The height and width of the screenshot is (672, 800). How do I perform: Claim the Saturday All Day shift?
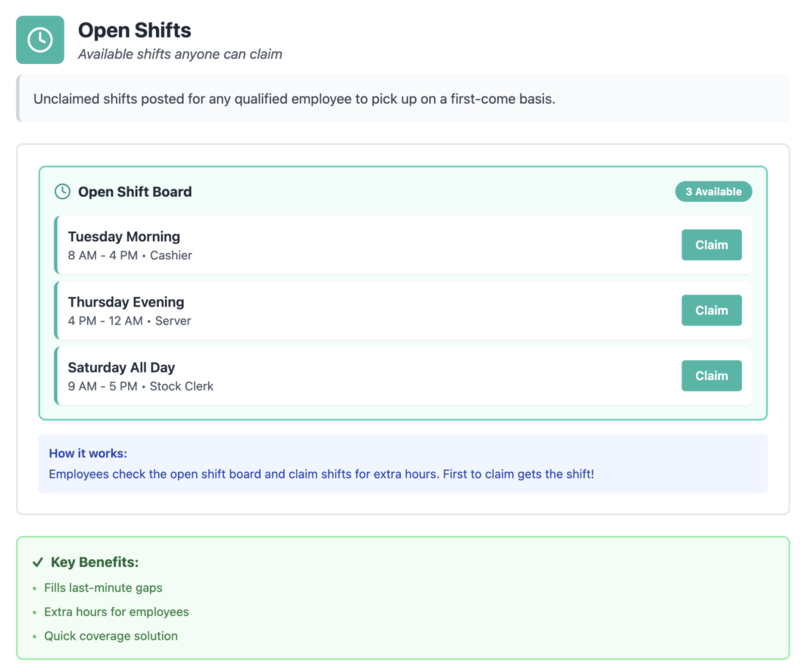(x=711, y=375)
